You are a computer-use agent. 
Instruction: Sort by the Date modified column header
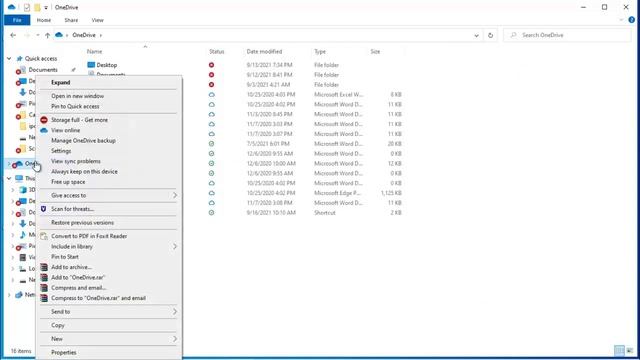tap(264, 51)
